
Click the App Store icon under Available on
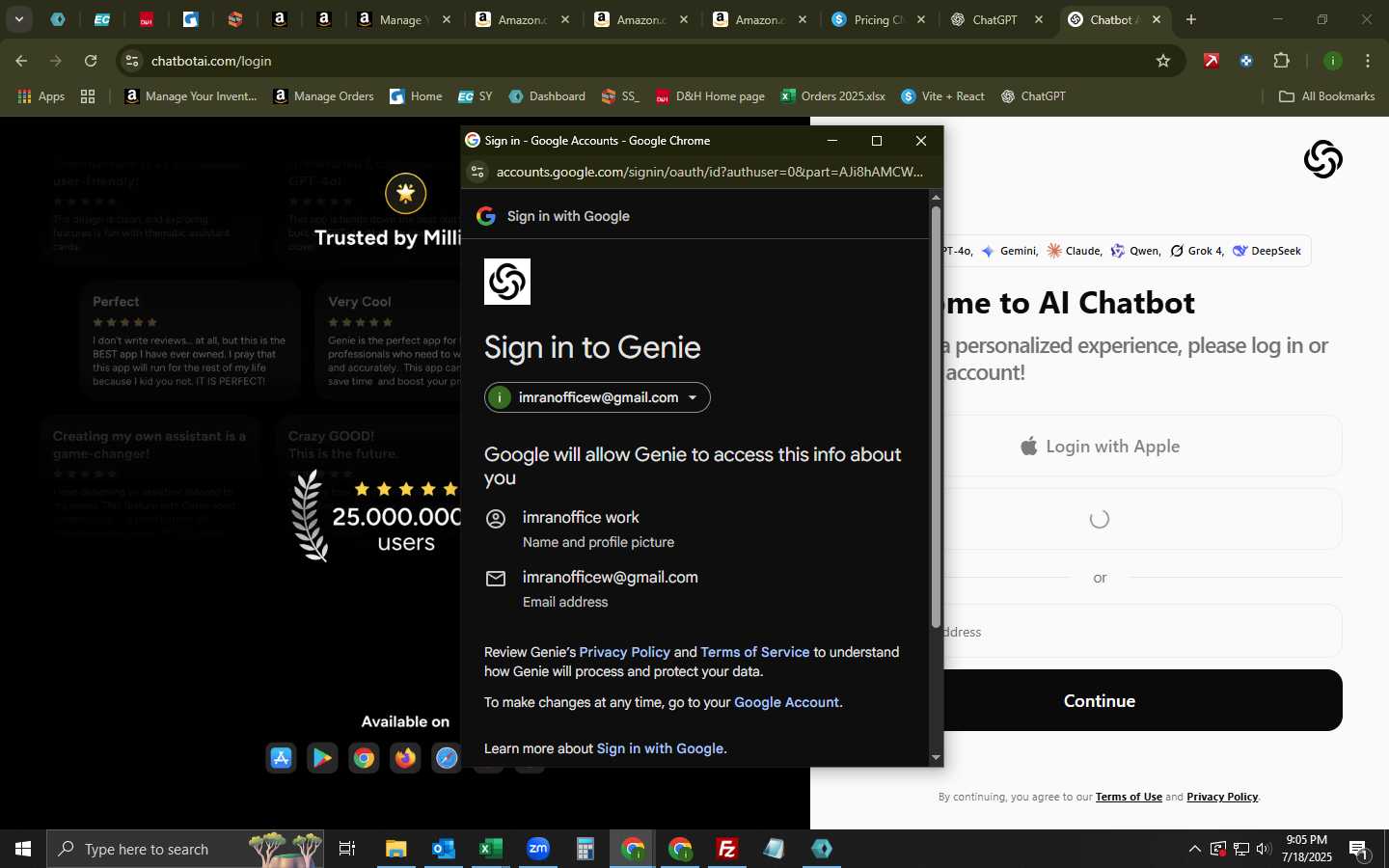(x=282, y=758)
